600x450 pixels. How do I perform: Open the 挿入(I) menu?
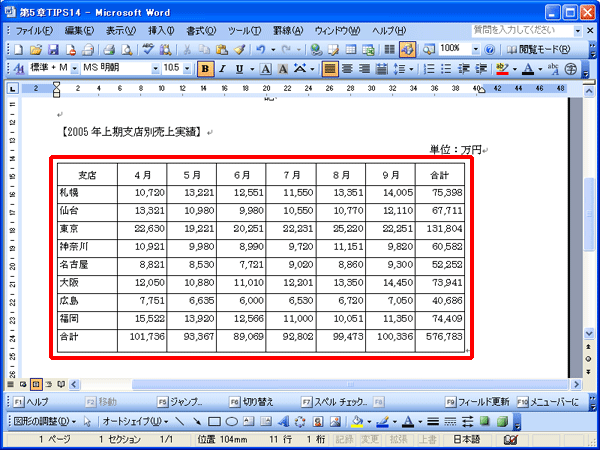(x=161, y=31)
